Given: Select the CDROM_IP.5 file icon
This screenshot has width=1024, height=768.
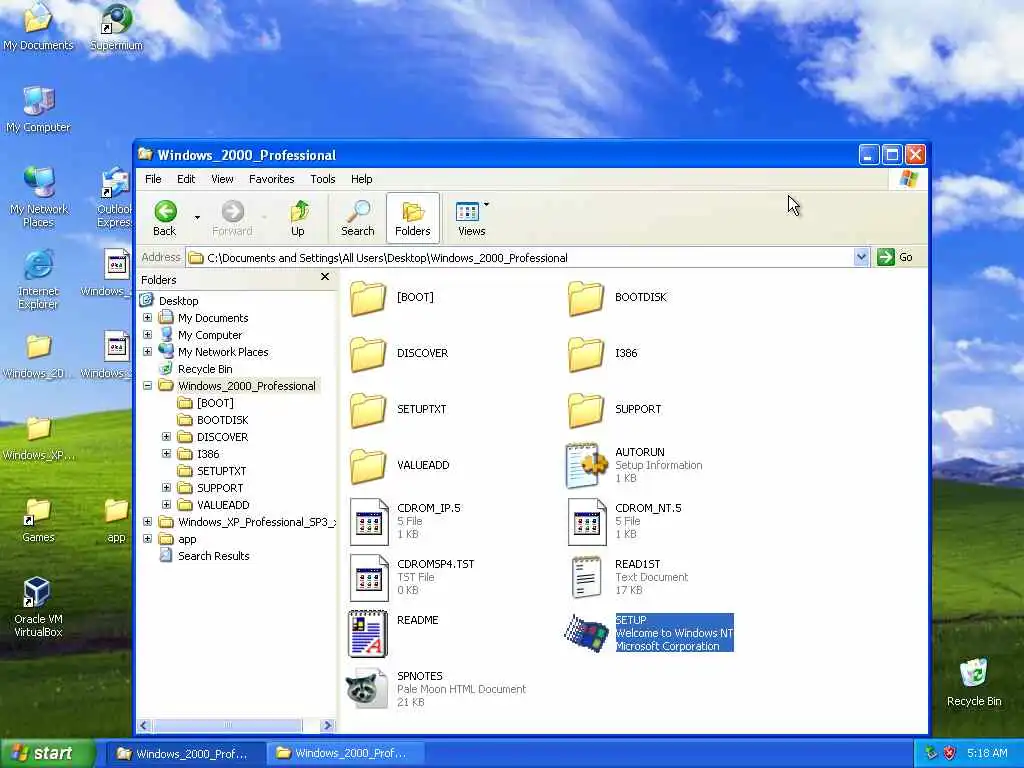Looking at the screenshot, I should pos(369,522).
